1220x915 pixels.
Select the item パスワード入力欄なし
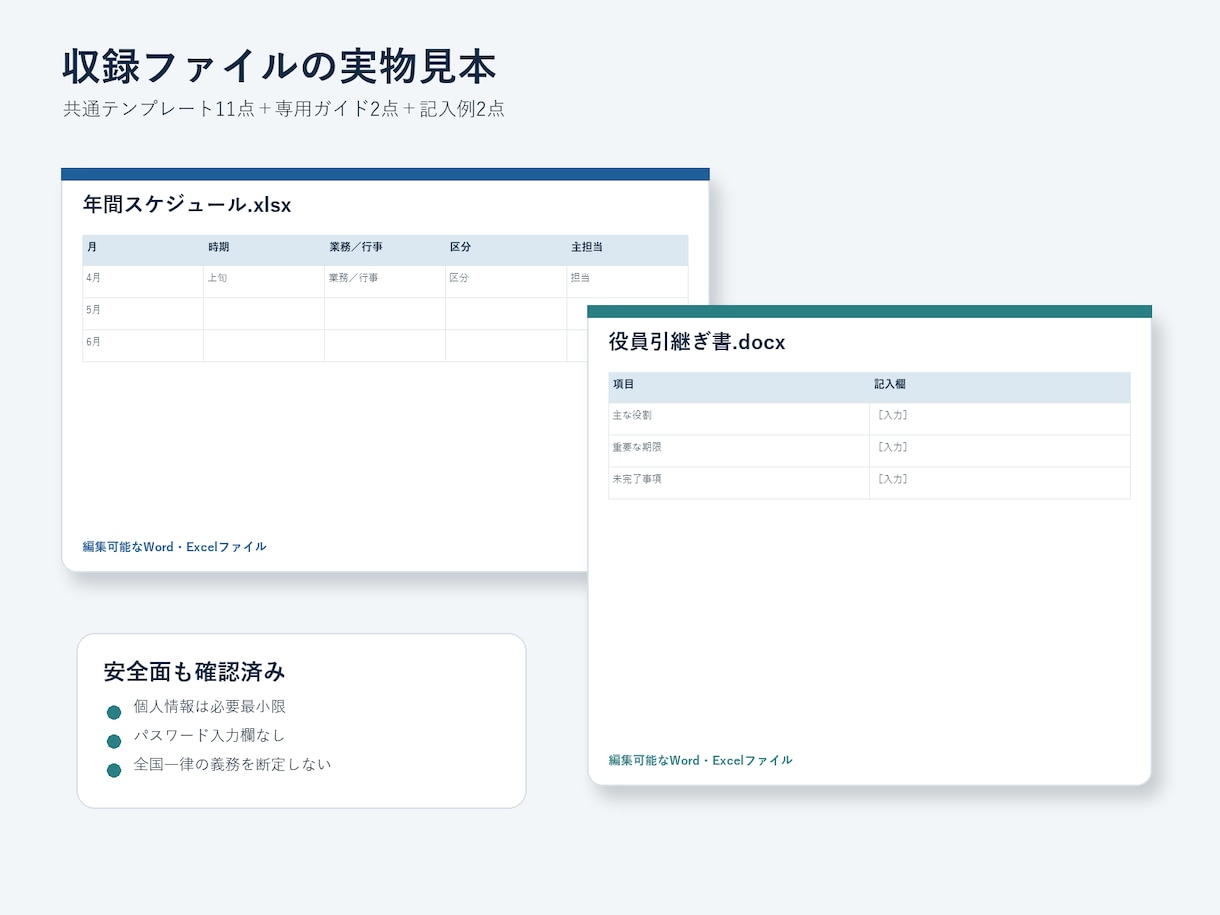pyautogui.click(x=210, y=736)
